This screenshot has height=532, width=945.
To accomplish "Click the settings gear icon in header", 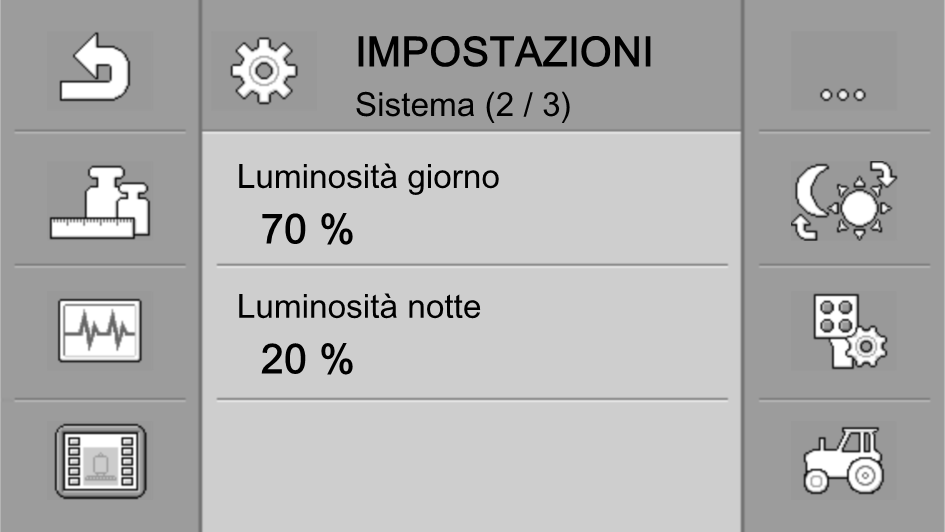I will (x=264, y=70).
